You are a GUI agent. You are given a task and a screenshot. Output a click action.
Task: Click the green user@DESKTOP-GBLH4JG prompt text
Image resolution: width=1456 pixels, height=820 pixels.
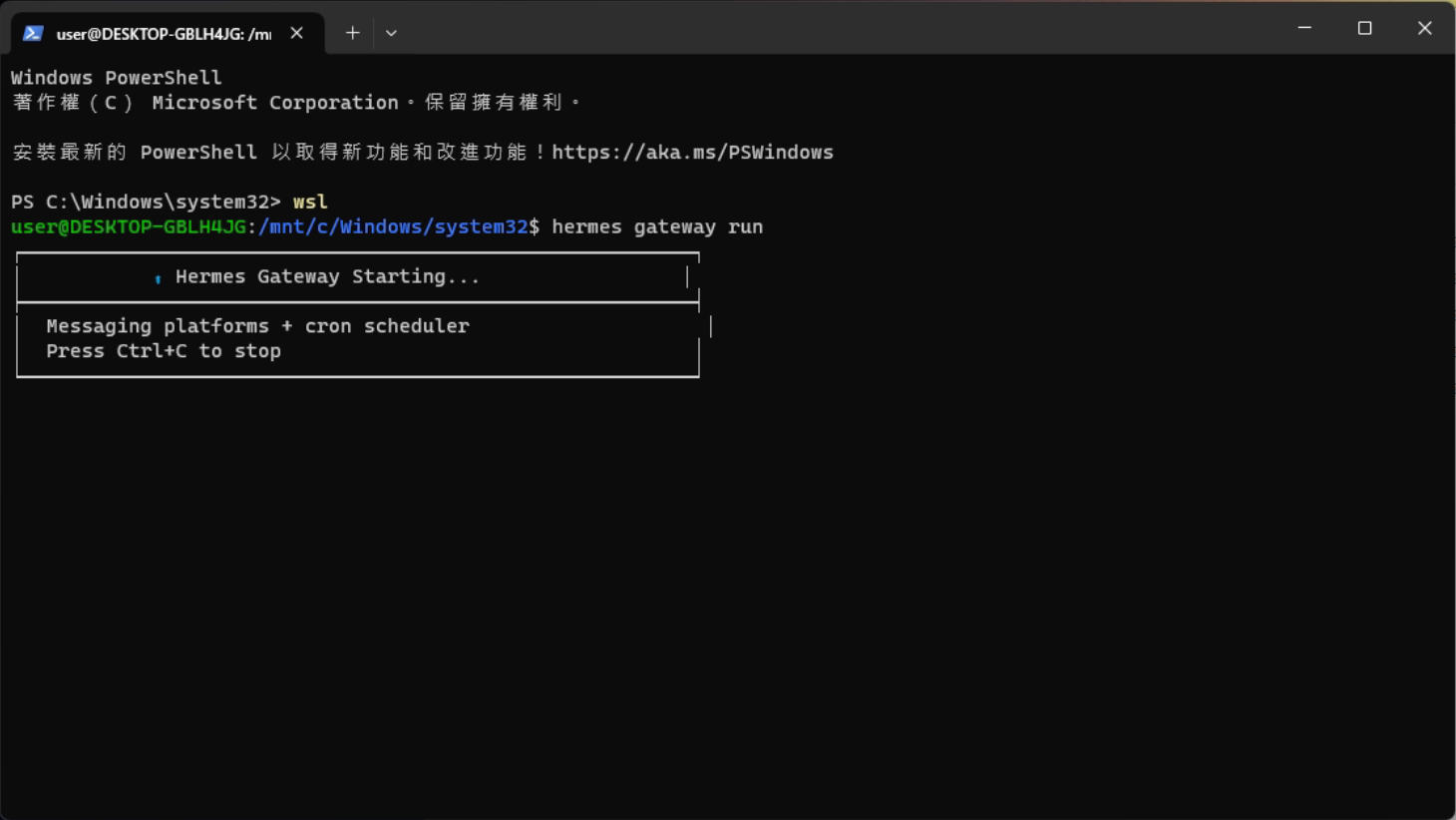129,226
